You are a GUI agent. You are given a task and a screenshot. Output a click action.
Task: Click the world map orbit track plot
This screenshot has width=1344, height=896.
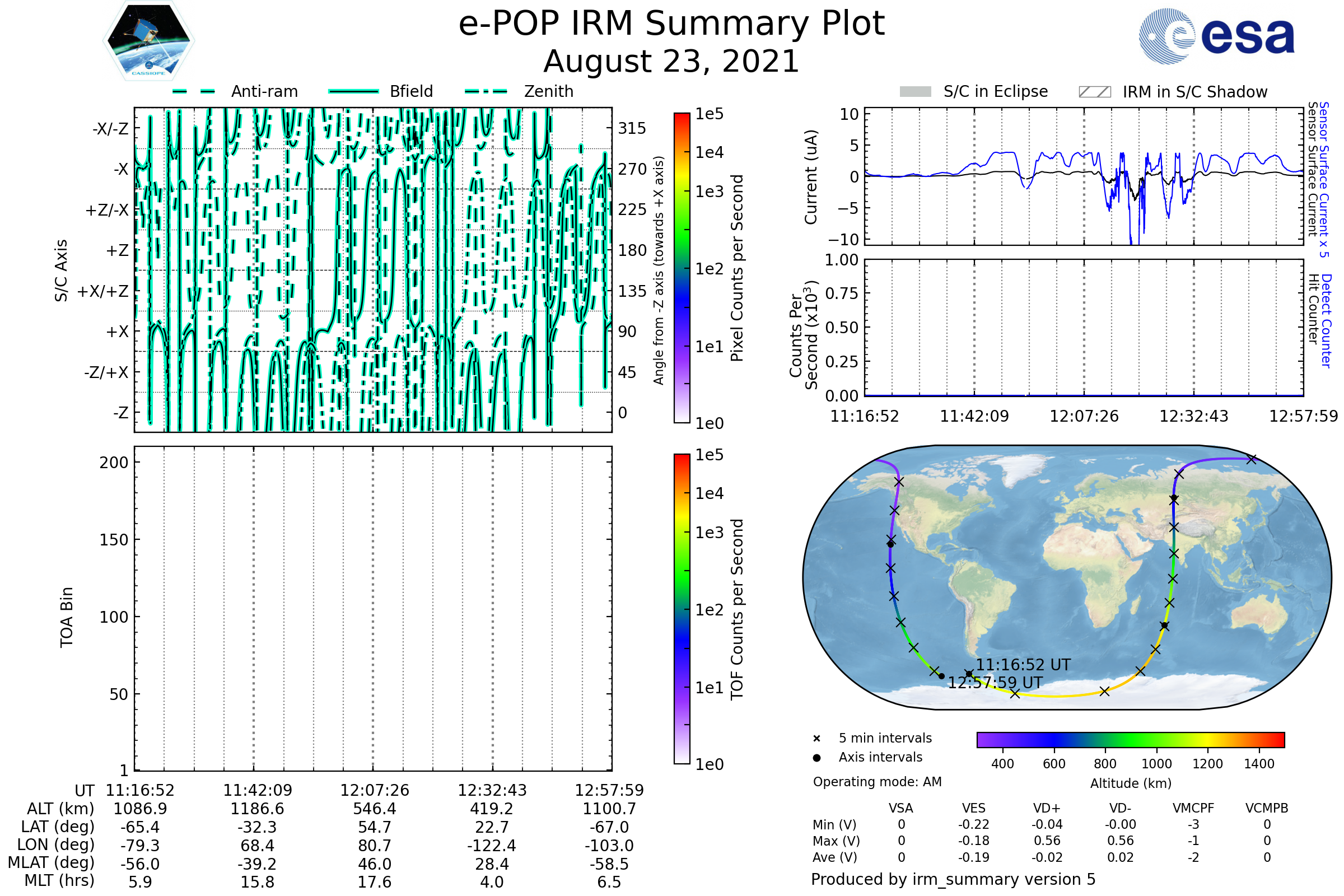click(1067, 577)
